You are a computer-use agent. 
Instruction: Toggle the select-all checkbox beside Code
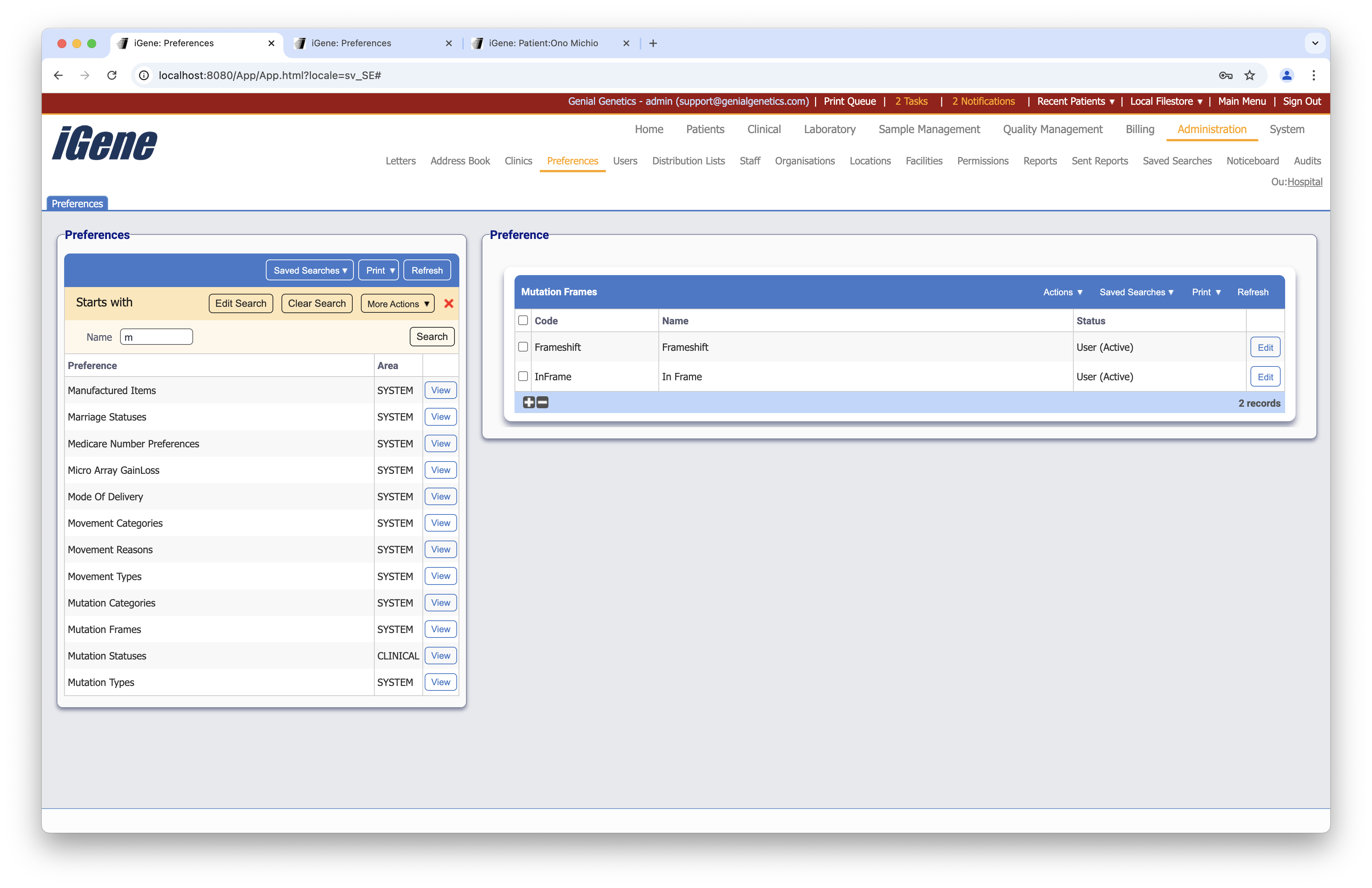523,320
